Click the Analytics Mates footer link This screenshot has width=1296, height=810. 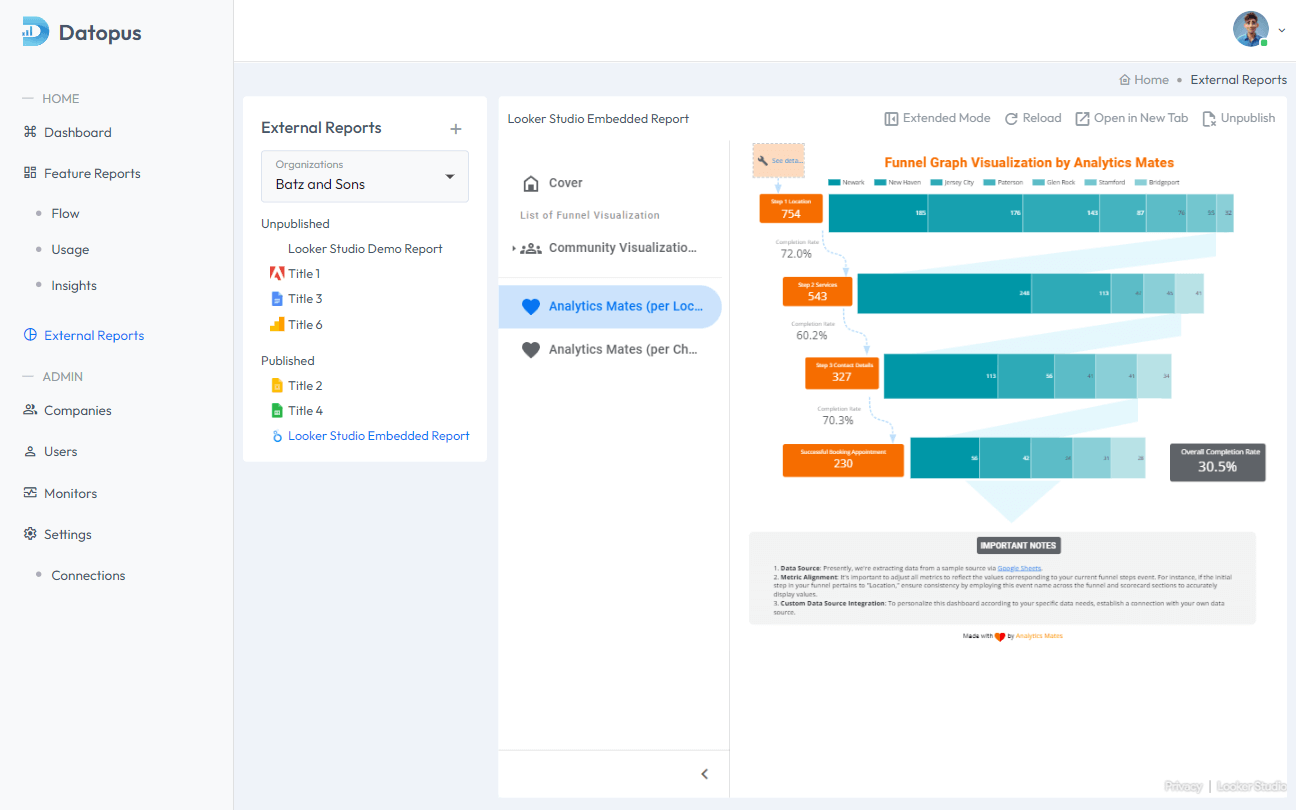[1039, 636]
